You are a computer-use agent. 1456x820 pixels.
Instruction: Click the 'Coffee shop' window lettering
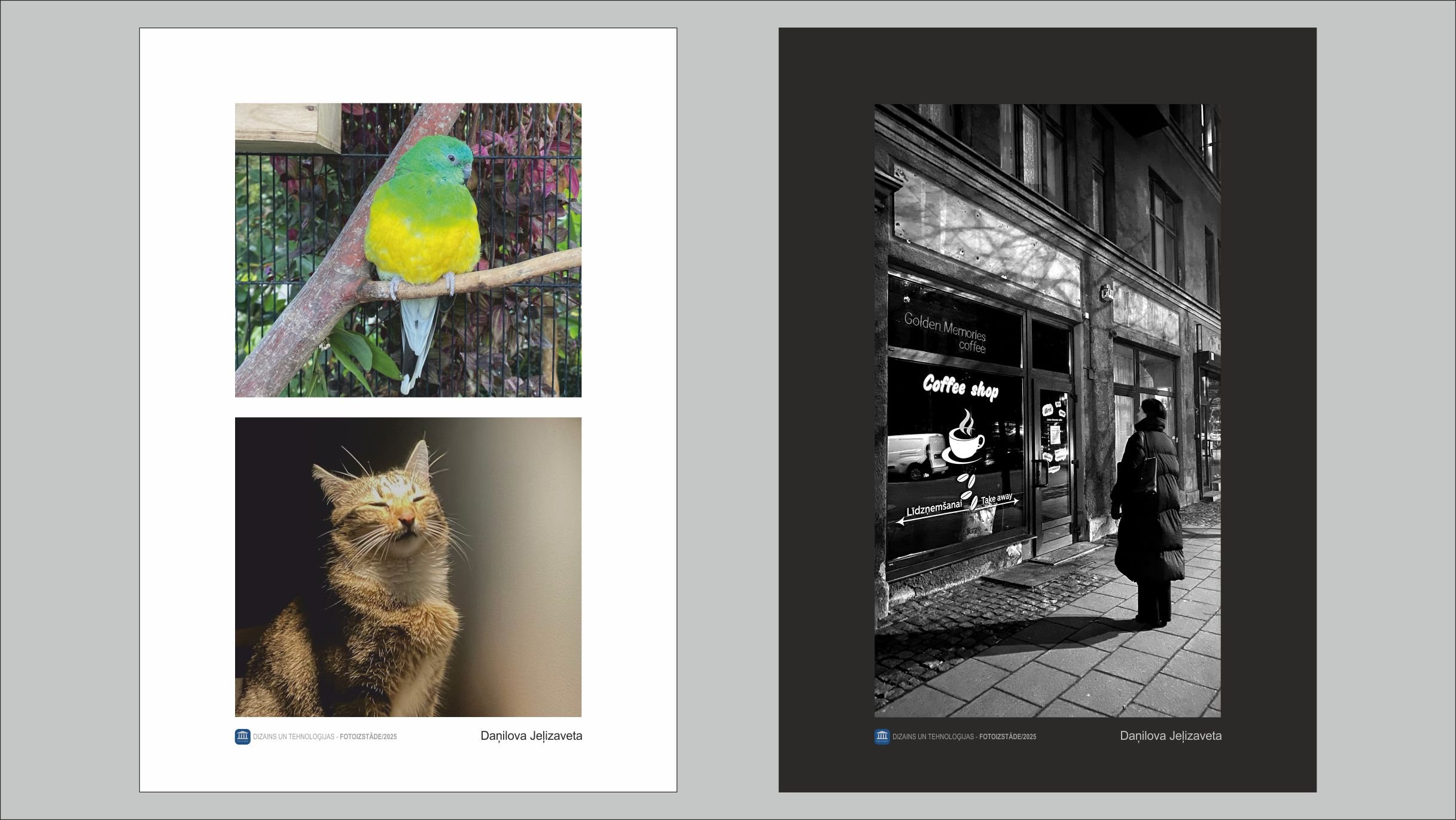pyautogui.click(x=960, y=387)
